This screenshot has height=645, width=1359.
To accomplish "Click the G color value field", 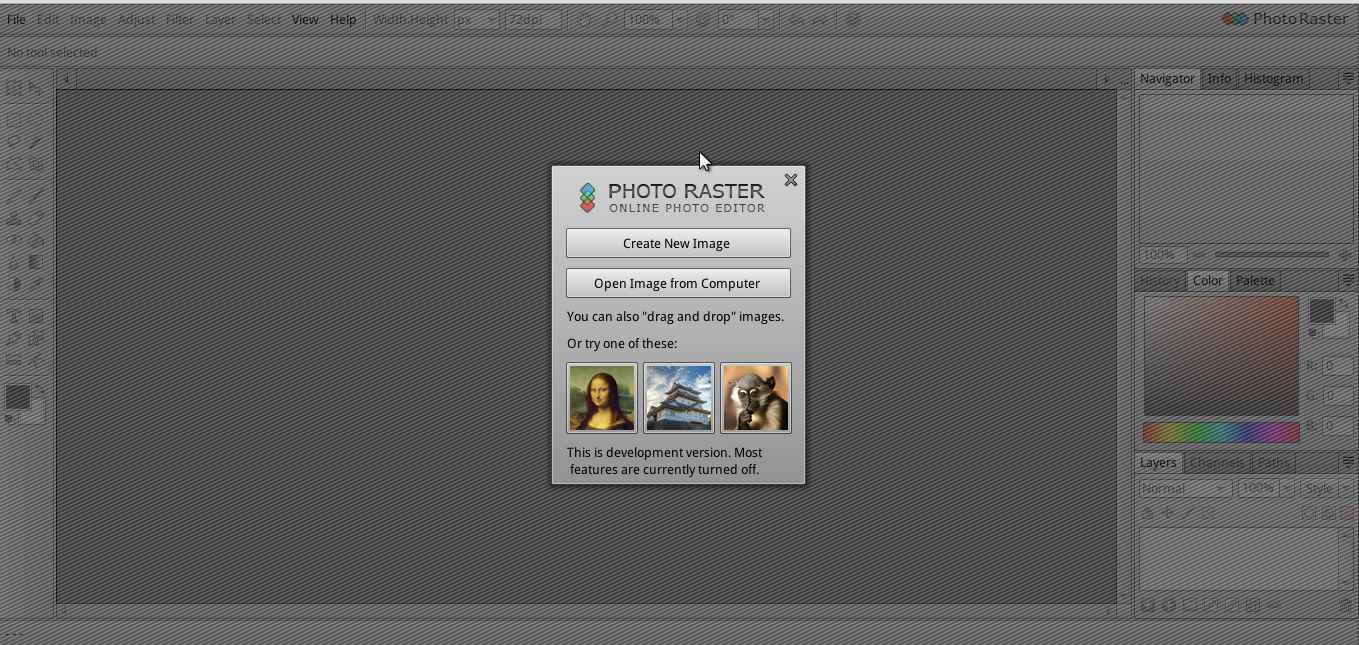I will pos(1338,396).
